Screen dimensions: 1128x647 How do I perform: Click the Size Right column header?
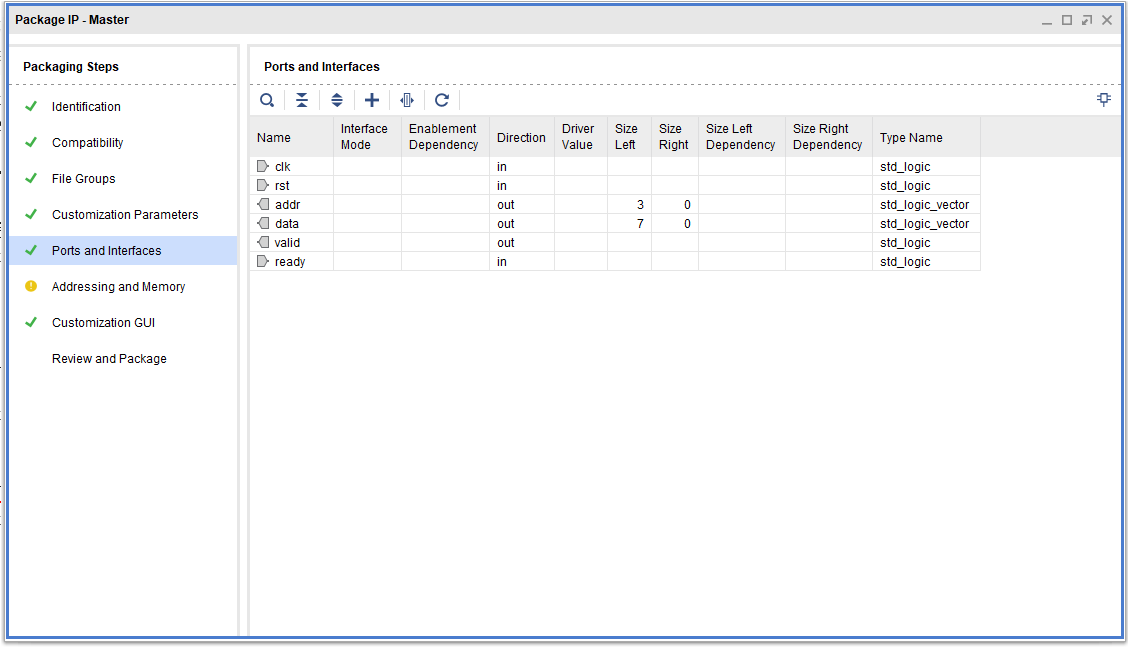pos(675,137)
